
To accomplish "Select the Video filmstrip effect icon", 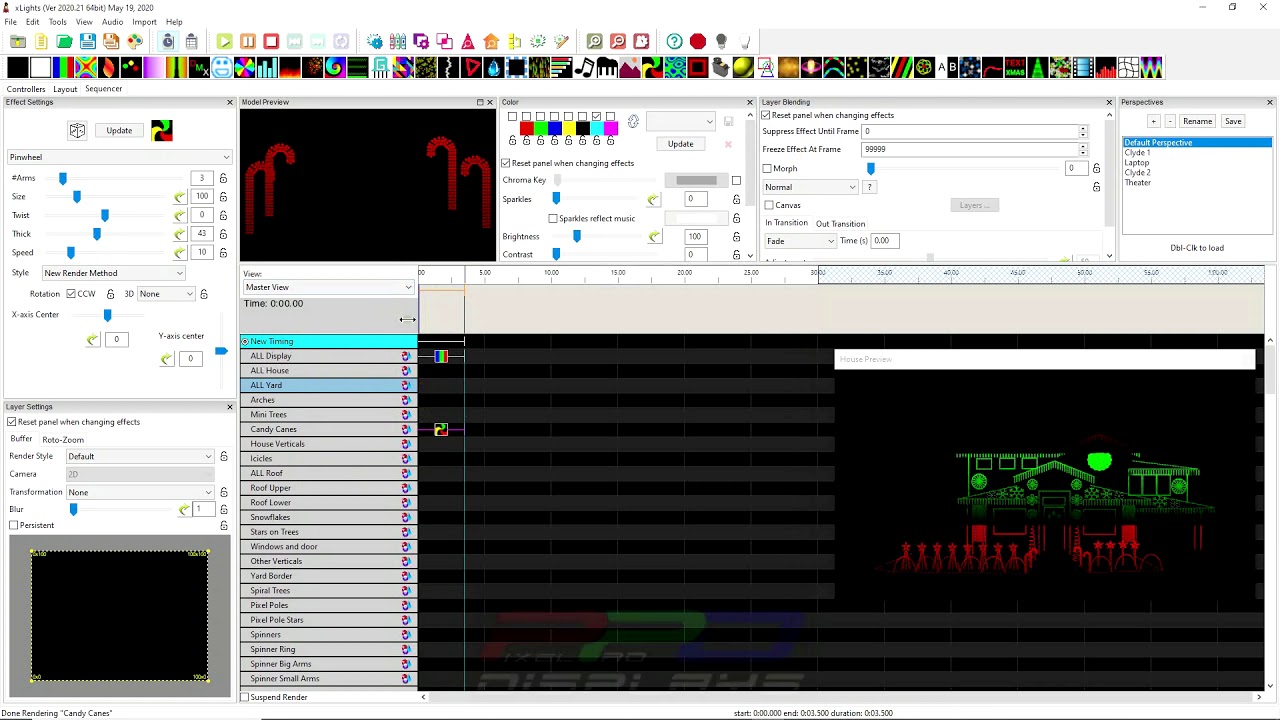I will pyautogui.click(x=1083, y=68).
